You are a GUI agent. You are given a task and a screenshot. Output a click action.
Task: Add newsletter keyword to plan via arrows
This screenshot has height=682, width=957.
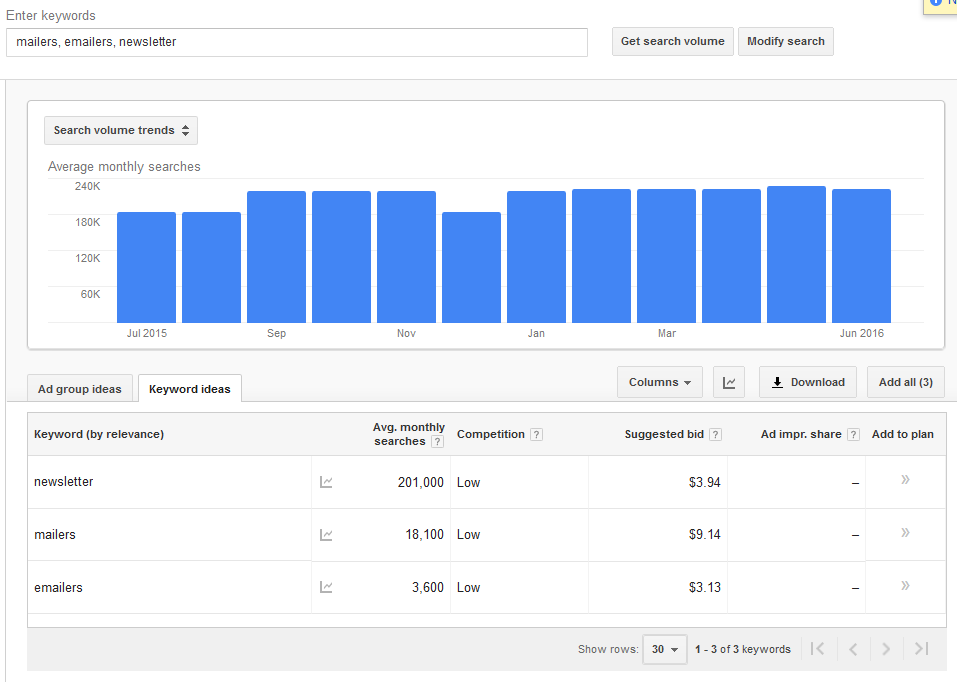pyautogui.click(x=905, y=480)
